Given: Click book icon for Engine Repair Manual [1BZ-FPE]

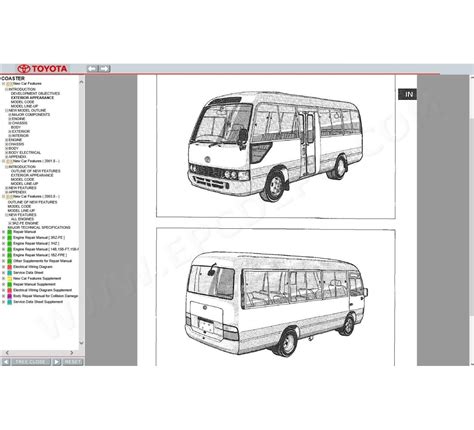Looking at the screenshot, I should (10, 255).
